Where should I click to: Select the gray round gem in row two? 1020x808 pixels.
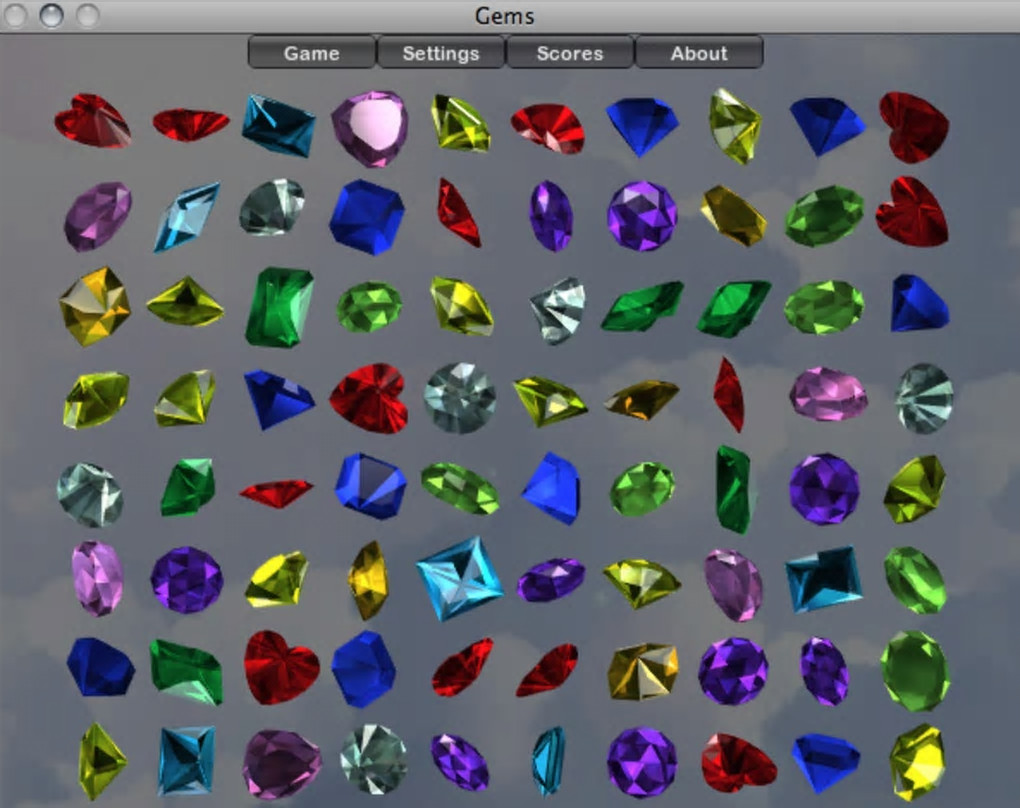click(272, 207)
